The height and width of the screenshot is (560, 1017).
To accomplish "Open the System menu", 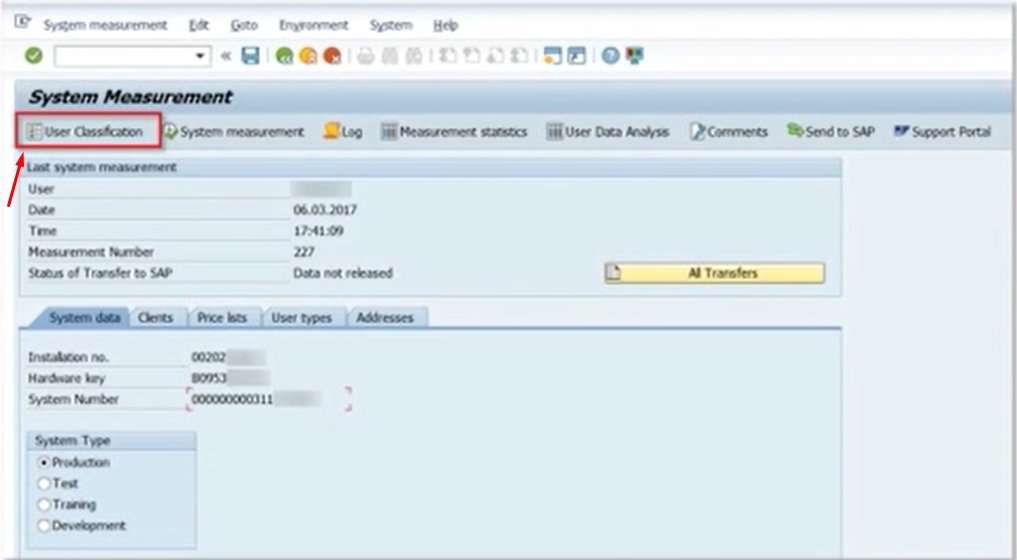I will (x=390, y=25).
